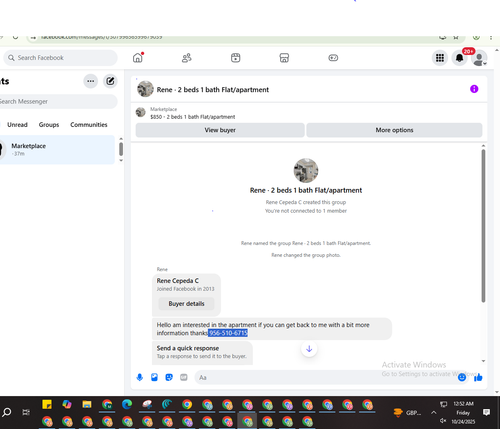Image resolution: width=500 pixels, height=429 pixels.
Task: Switch to the Unread chats tab
Action: (17, 125)
